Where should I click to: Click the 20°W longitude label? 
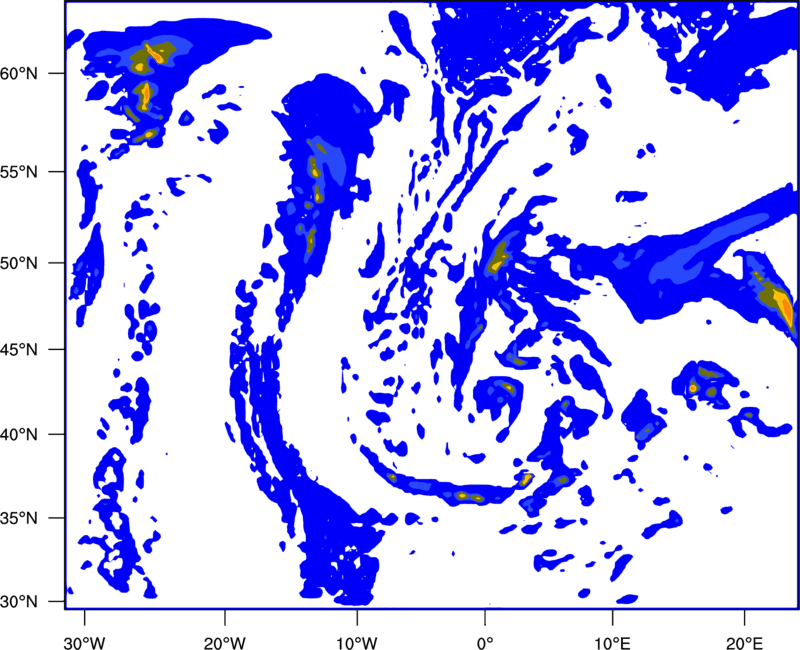pos(224,643)
